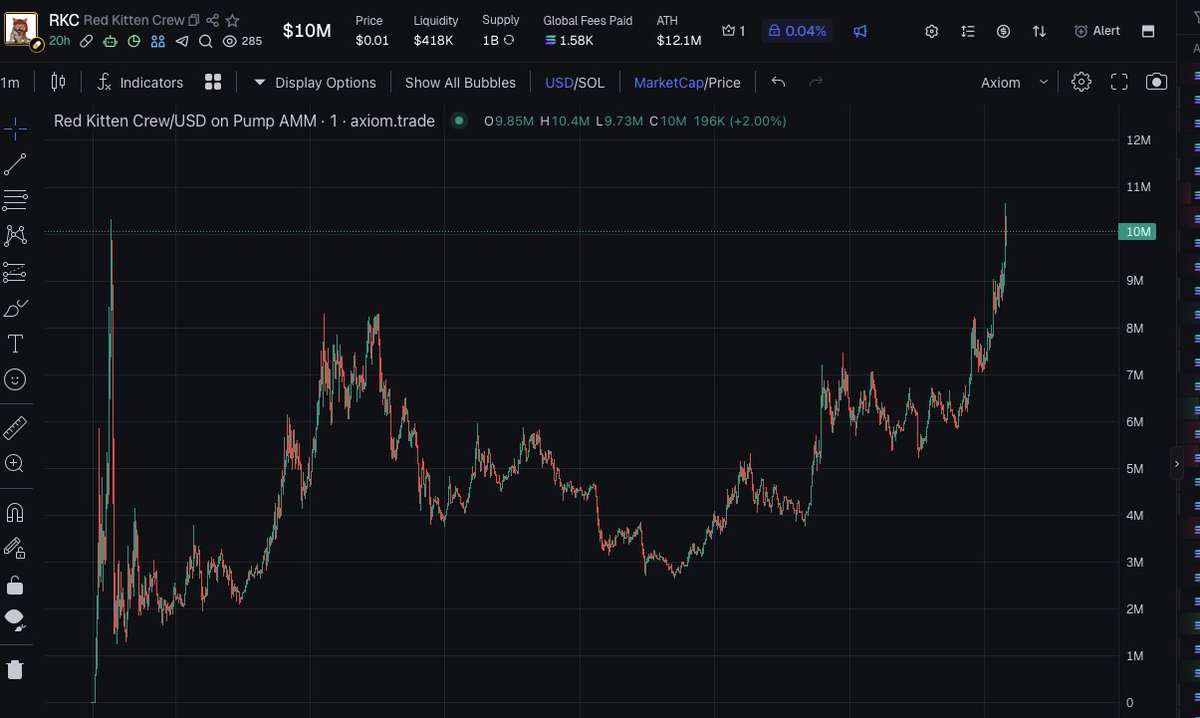The height and width of the screenshot is (718, 1200).
Task: Expand the Display Options dropdown
Action: click(314, 82)
